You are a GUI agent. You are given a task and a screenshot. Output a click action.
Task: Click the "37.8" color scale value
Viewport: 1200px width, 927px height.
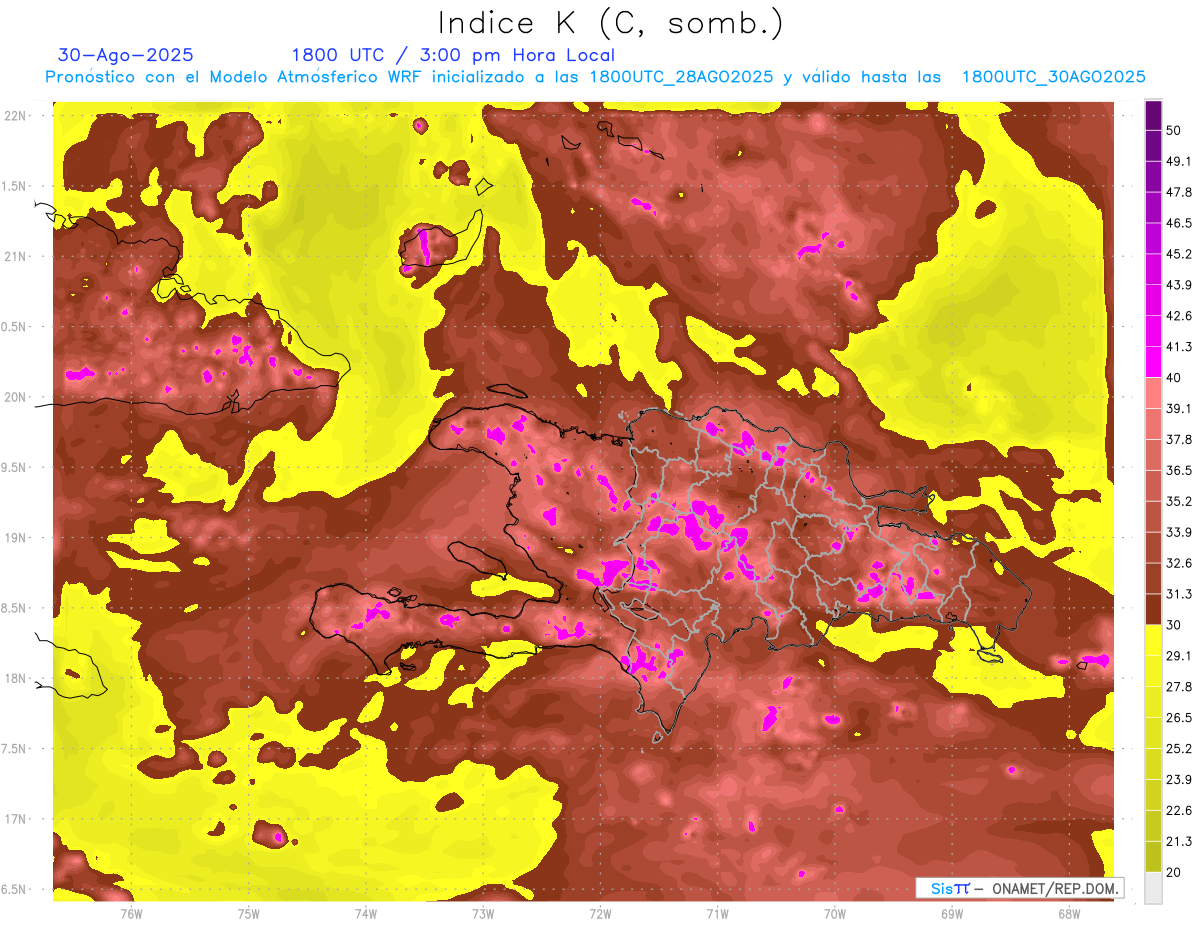1178,439
